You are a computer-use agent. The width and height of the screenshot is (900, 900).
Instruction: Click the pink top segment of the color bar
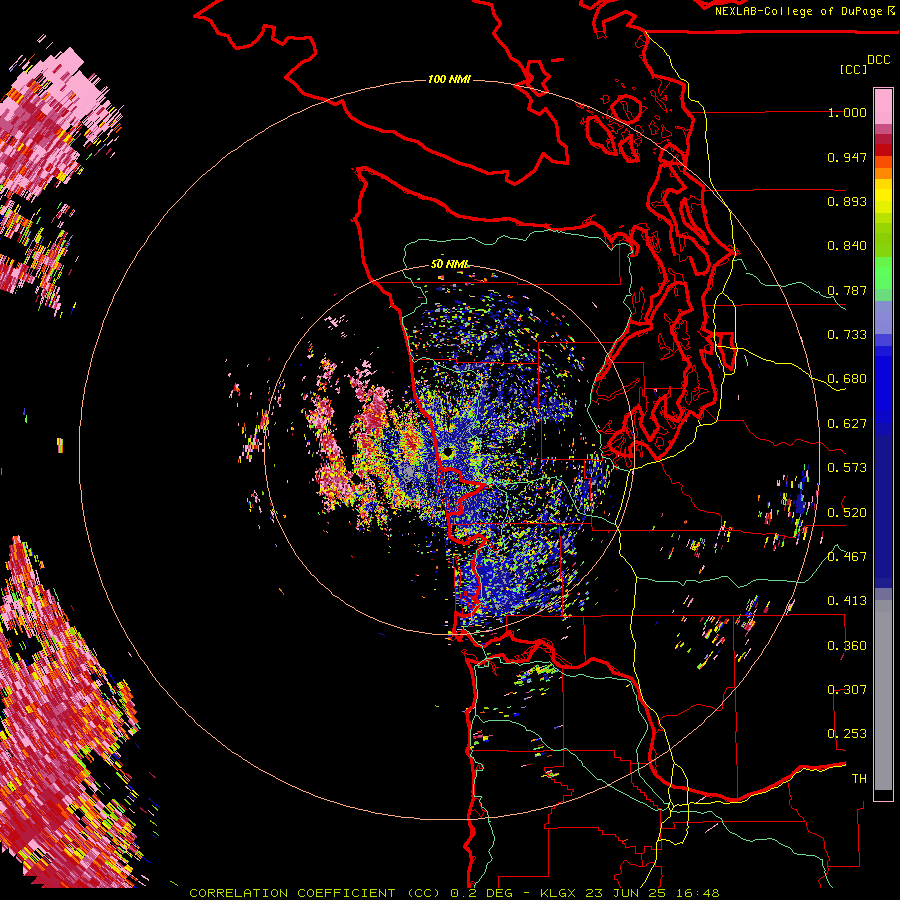(883, 106)
